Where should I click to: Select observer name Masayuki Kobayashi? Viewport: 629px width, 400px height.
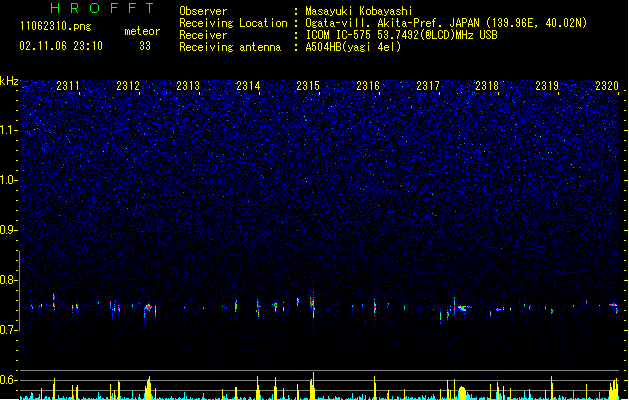pos(359,11)
